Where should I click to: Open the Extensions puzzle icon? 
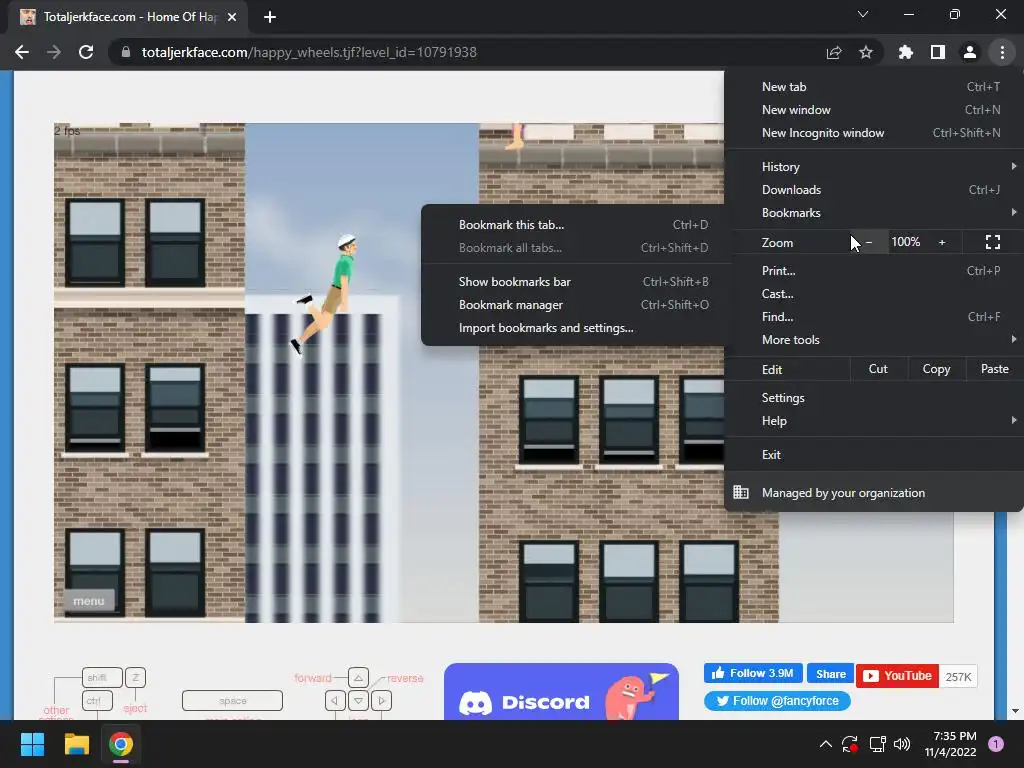906,52
